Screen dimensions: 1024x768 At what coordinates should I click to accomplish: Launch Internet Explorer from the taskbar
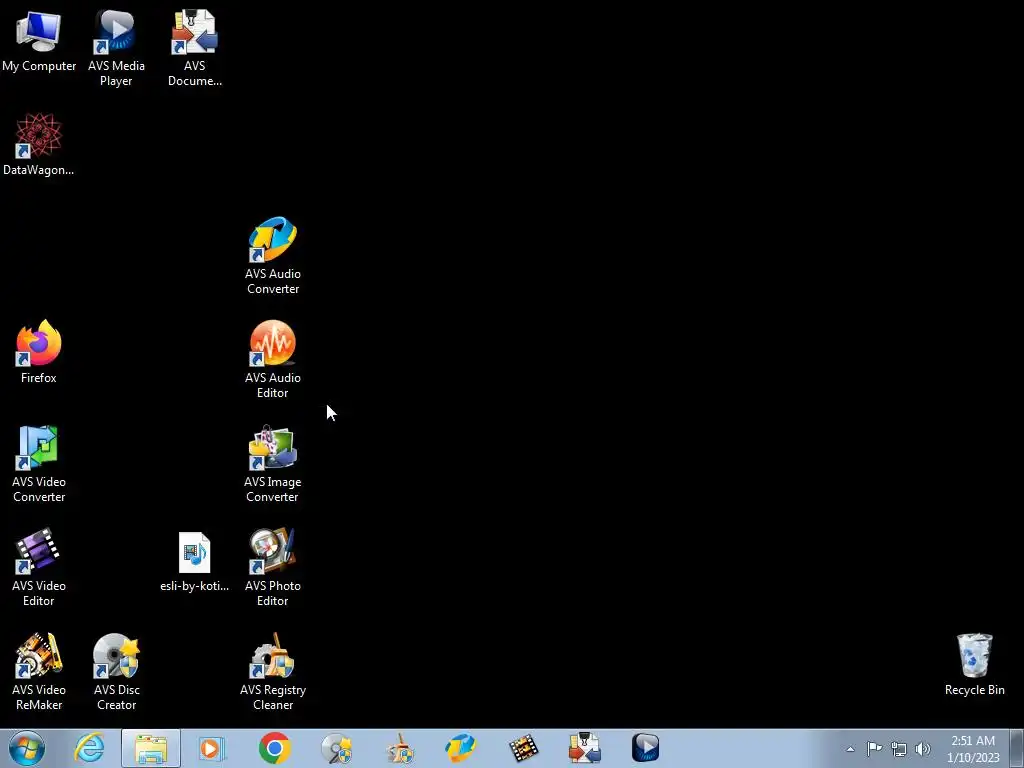pos(89,748)
